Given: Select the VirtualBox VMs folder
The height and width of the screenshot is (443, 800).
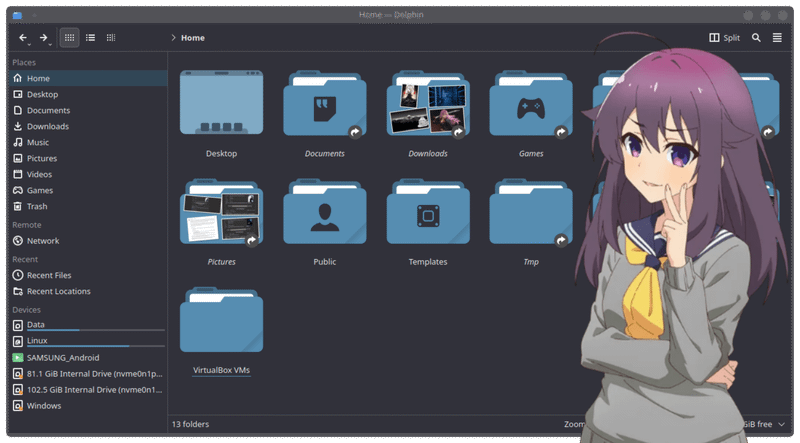Looking at the screenshot, I should tap(221, 322).
